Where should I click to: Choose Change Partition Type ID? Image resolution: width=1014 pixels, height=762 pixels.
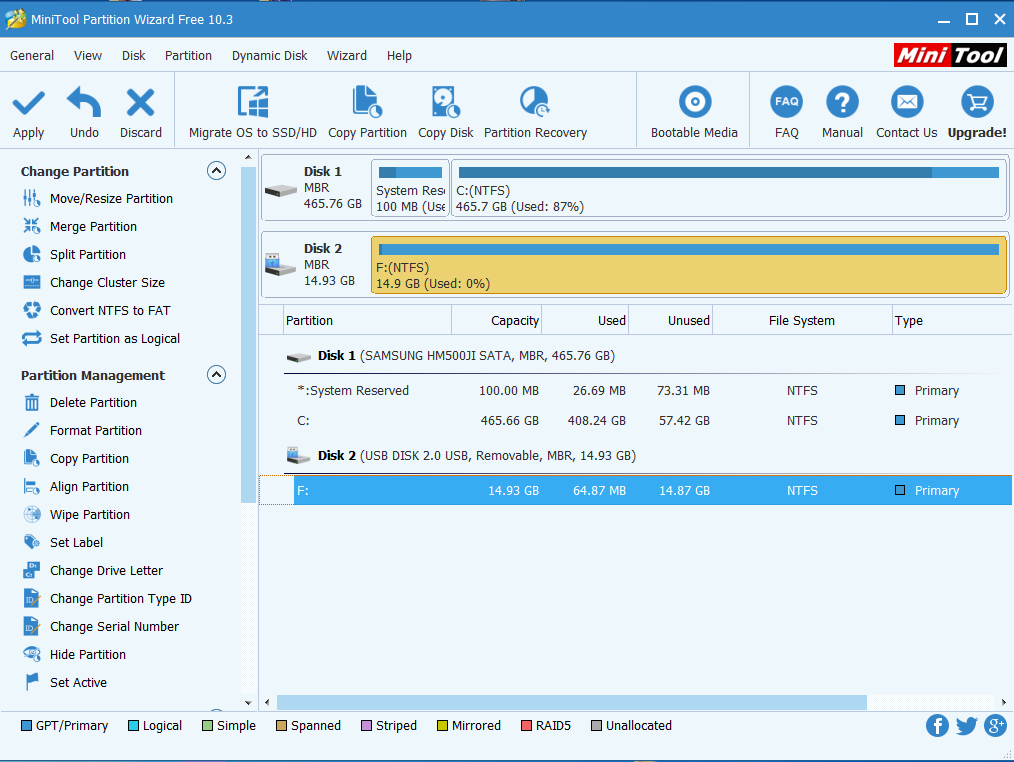click(107, 598)
